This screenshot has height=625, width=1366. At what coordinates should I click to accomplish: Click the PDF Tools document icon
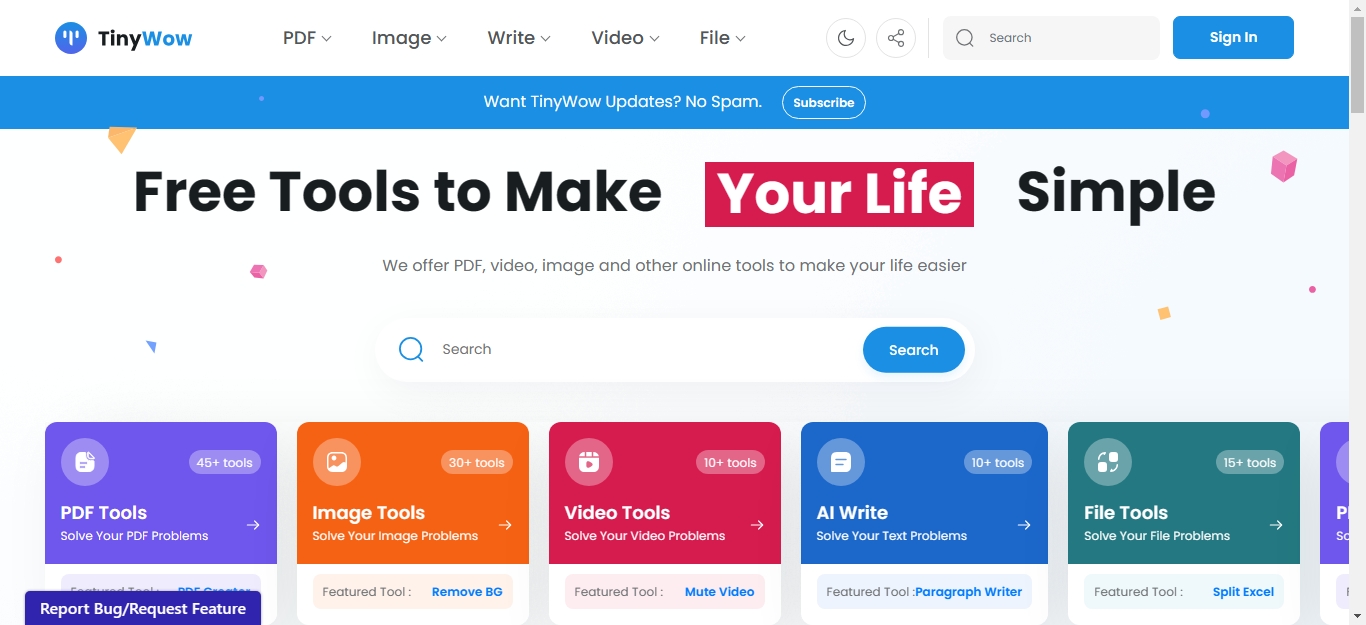tap(85, 462)
